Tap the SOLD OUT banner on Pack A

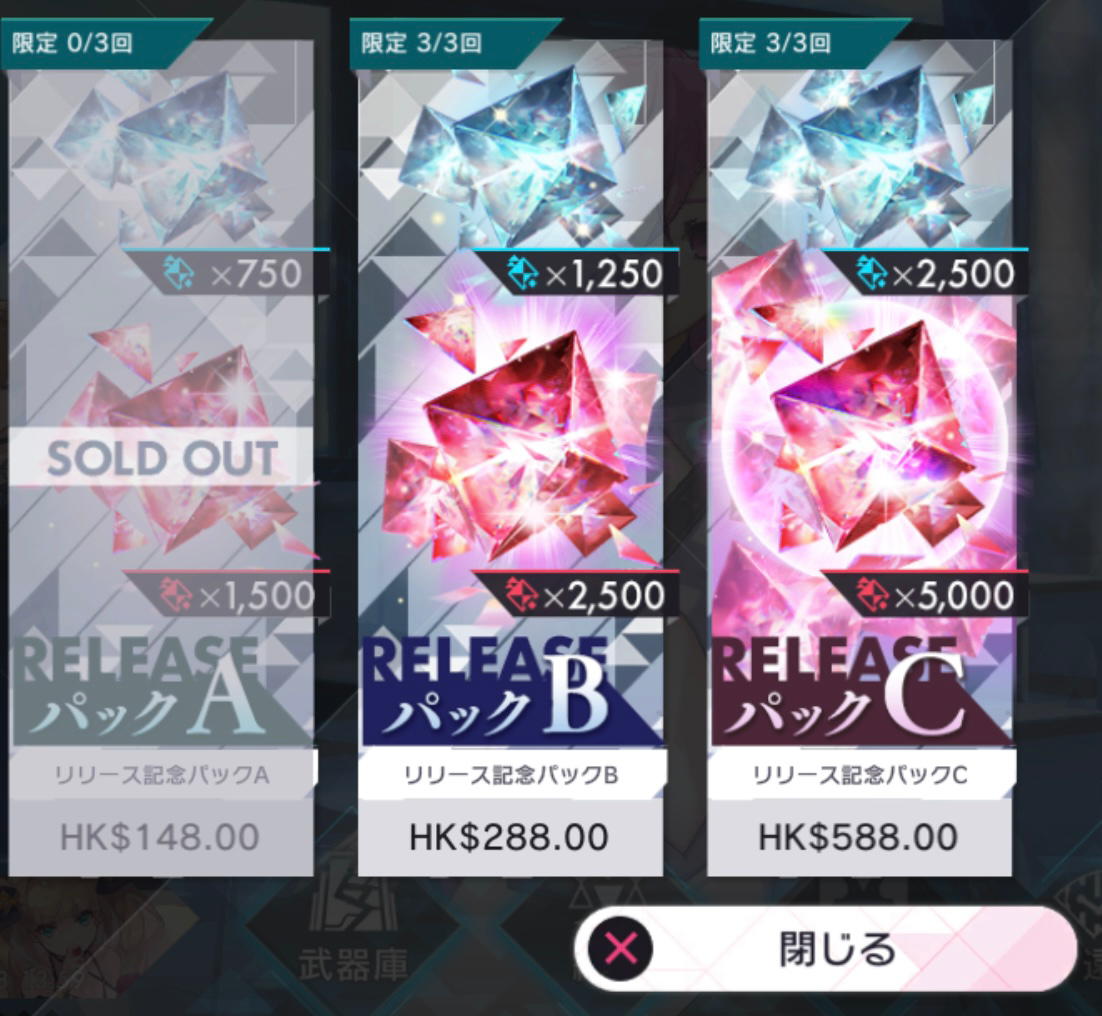coord(161,457)
